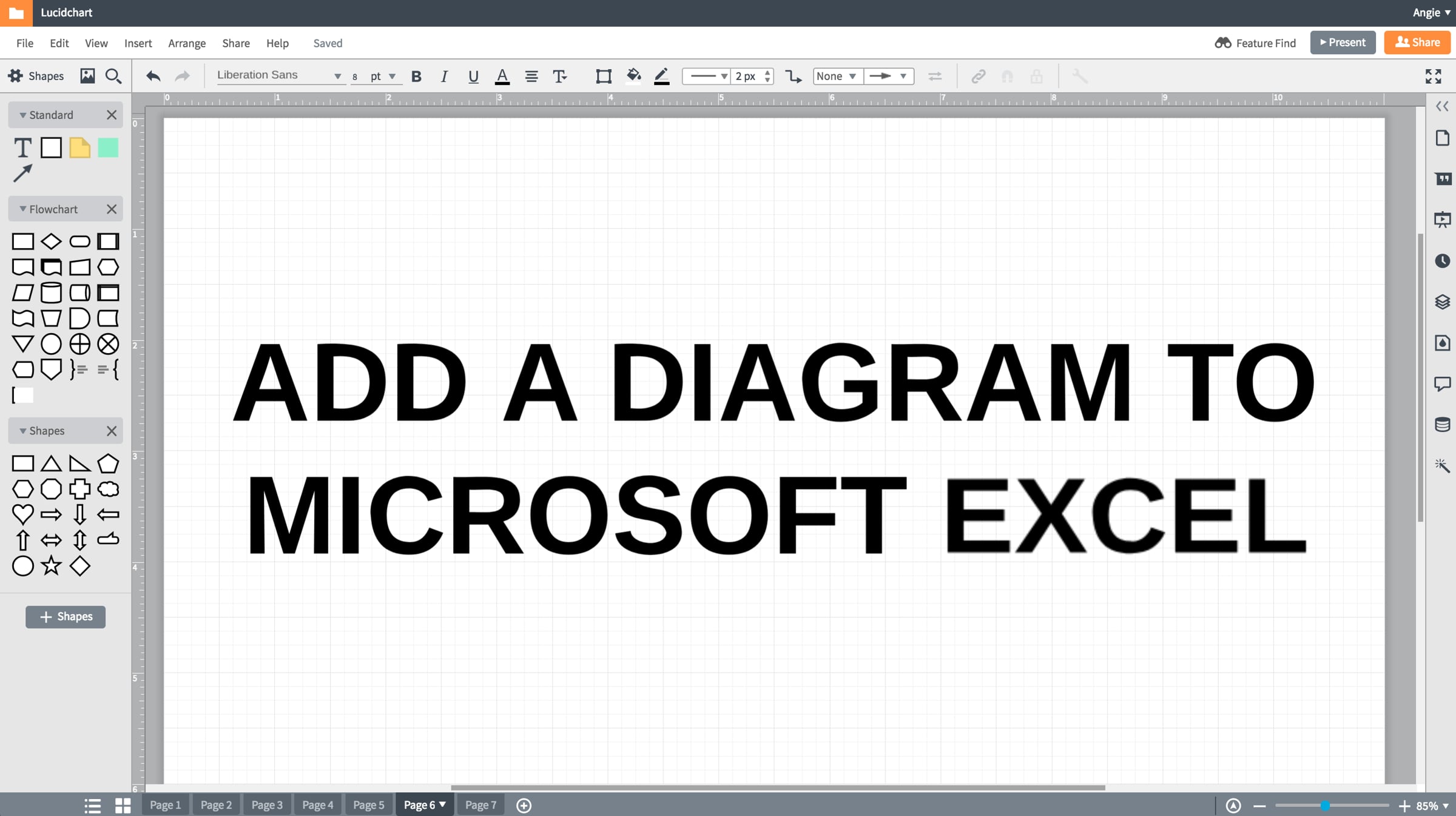Viewport: 1456px width, 816px height.
Task: Click the add Shapes button in sidebar
Action: pyautogui.click(x=66, y=616)
